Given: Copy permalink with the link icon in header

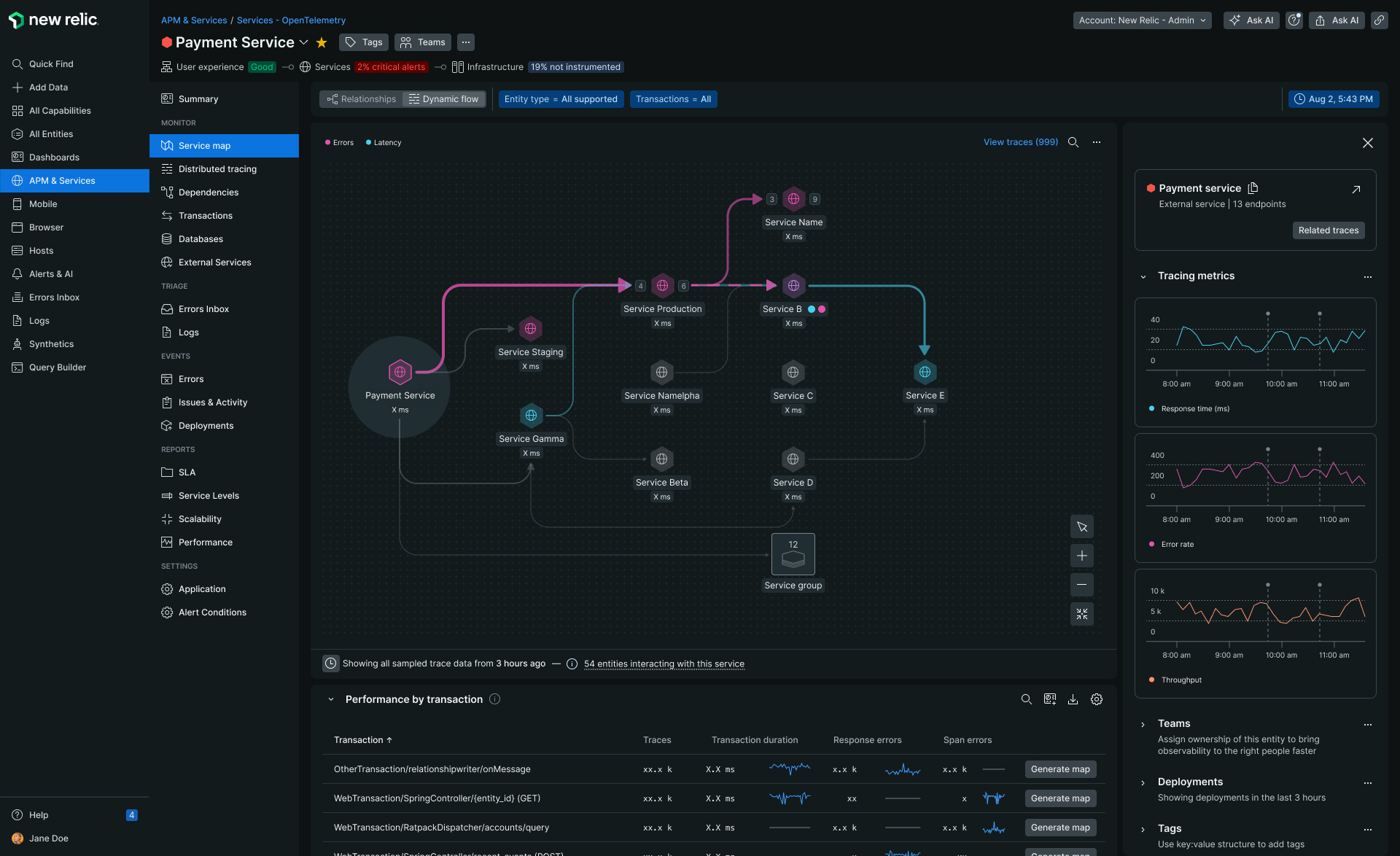Looking at the screenshot, I should click(x=1380, y=20).
